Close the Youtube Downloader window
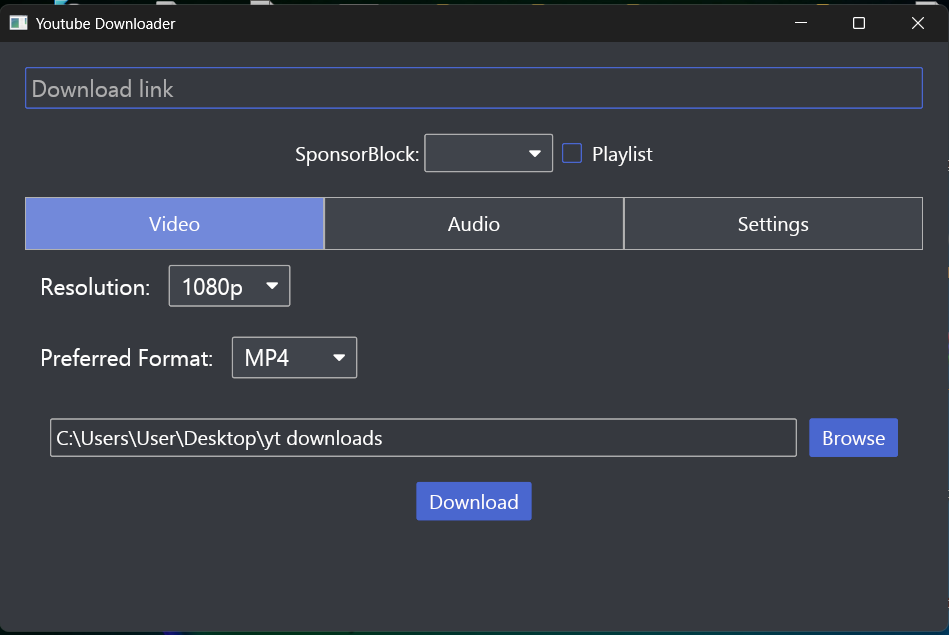 pos(918,23)
